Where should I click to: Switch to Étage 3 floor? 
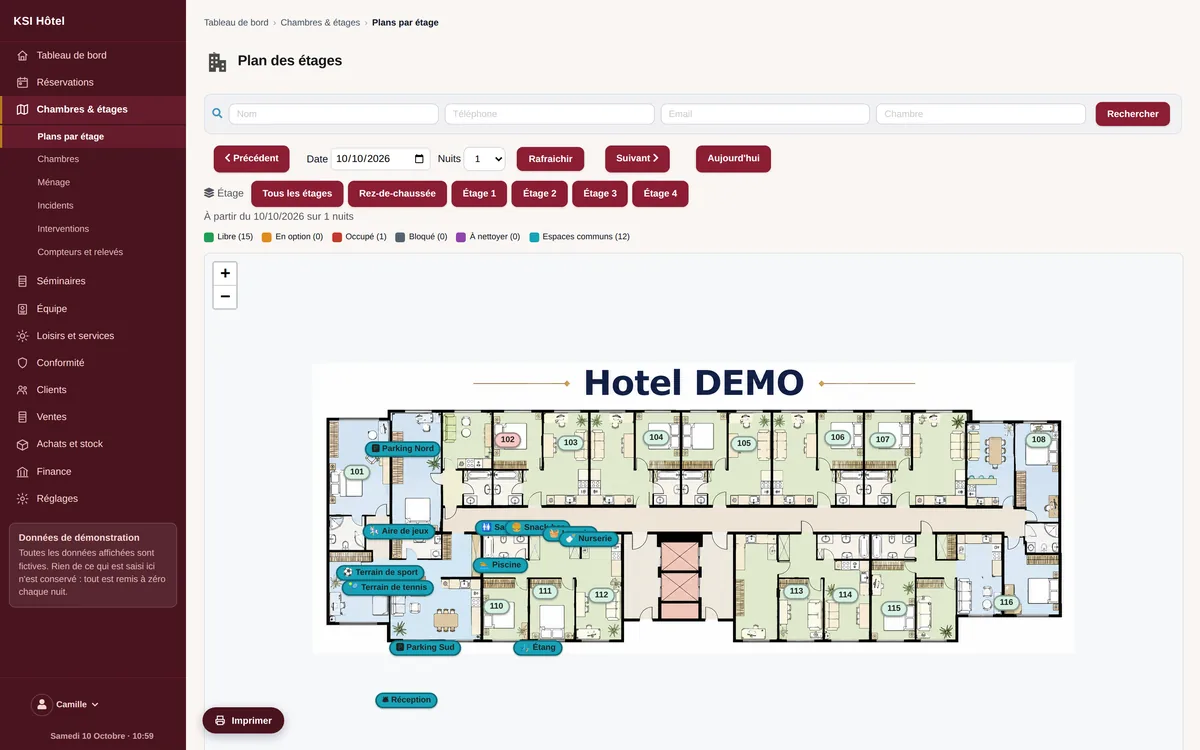[600, 194]
